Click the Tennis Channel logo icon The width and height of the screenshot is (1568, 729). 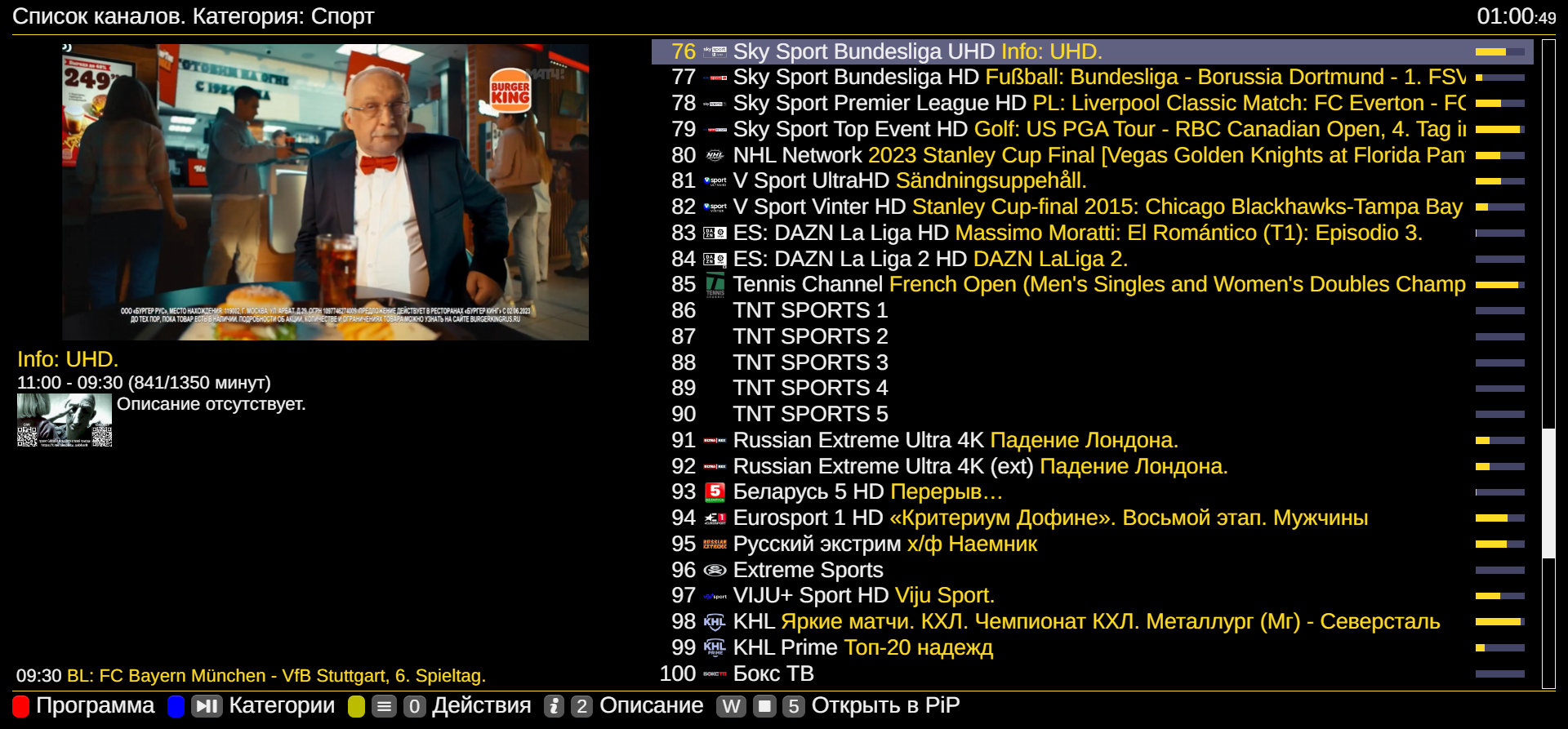point(715,285)
